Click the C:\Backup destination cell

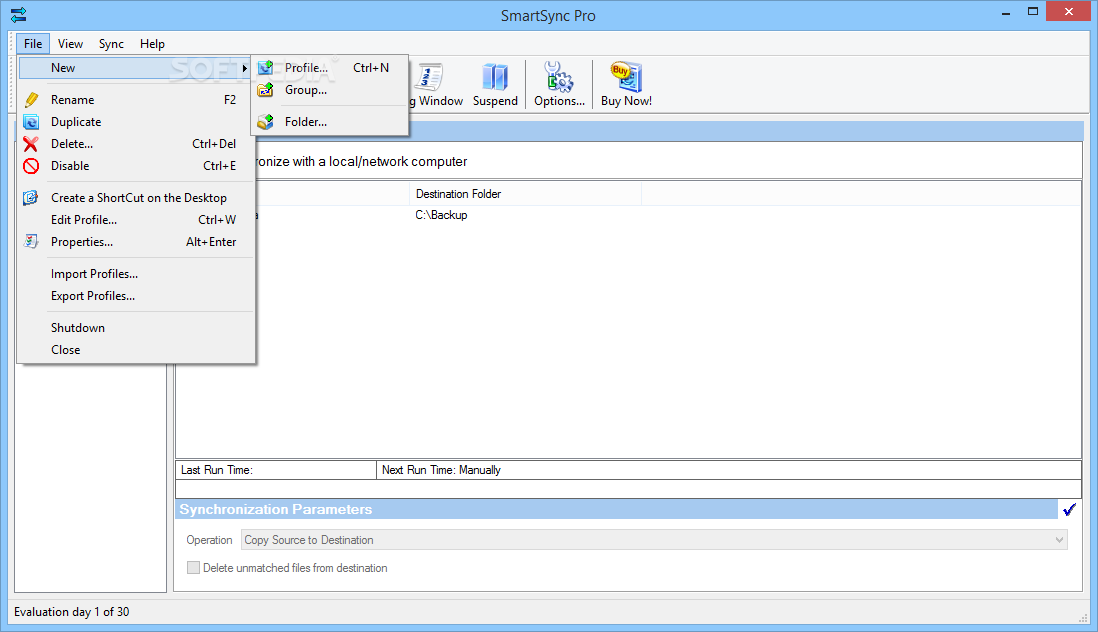click(x=441, y=215)
